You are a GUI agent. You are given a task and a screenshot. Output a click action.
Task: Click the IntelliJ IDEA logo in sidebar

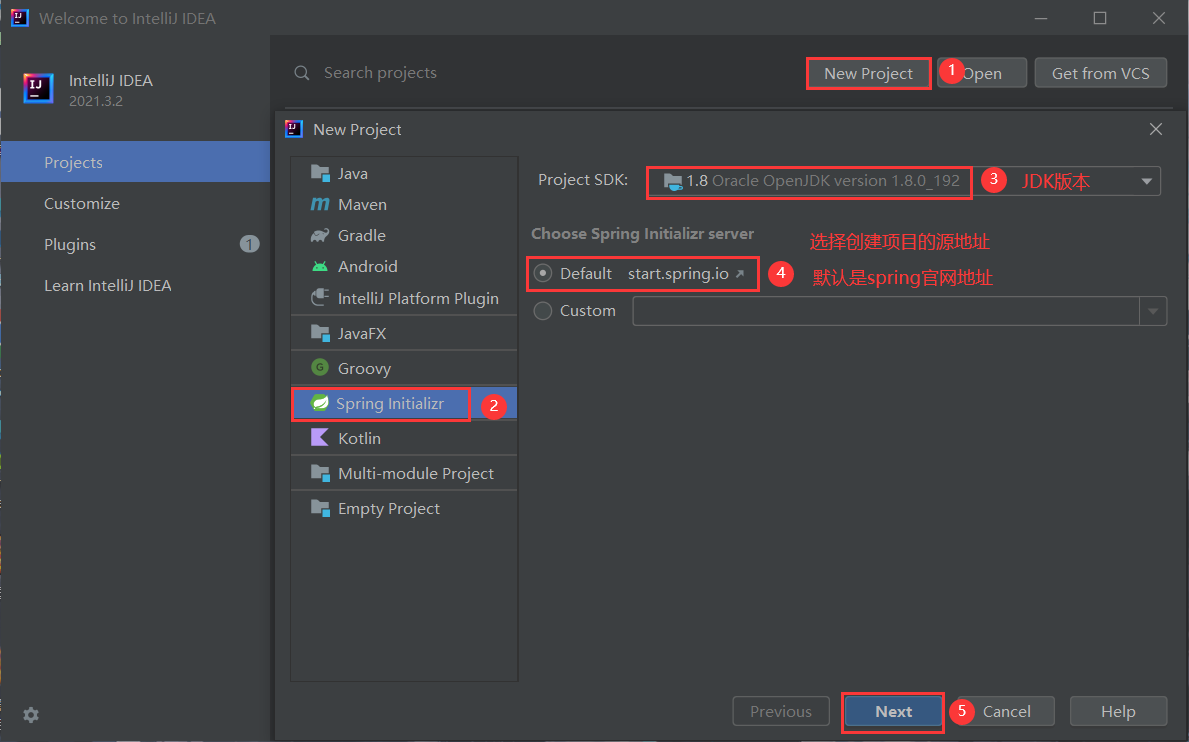38,89
